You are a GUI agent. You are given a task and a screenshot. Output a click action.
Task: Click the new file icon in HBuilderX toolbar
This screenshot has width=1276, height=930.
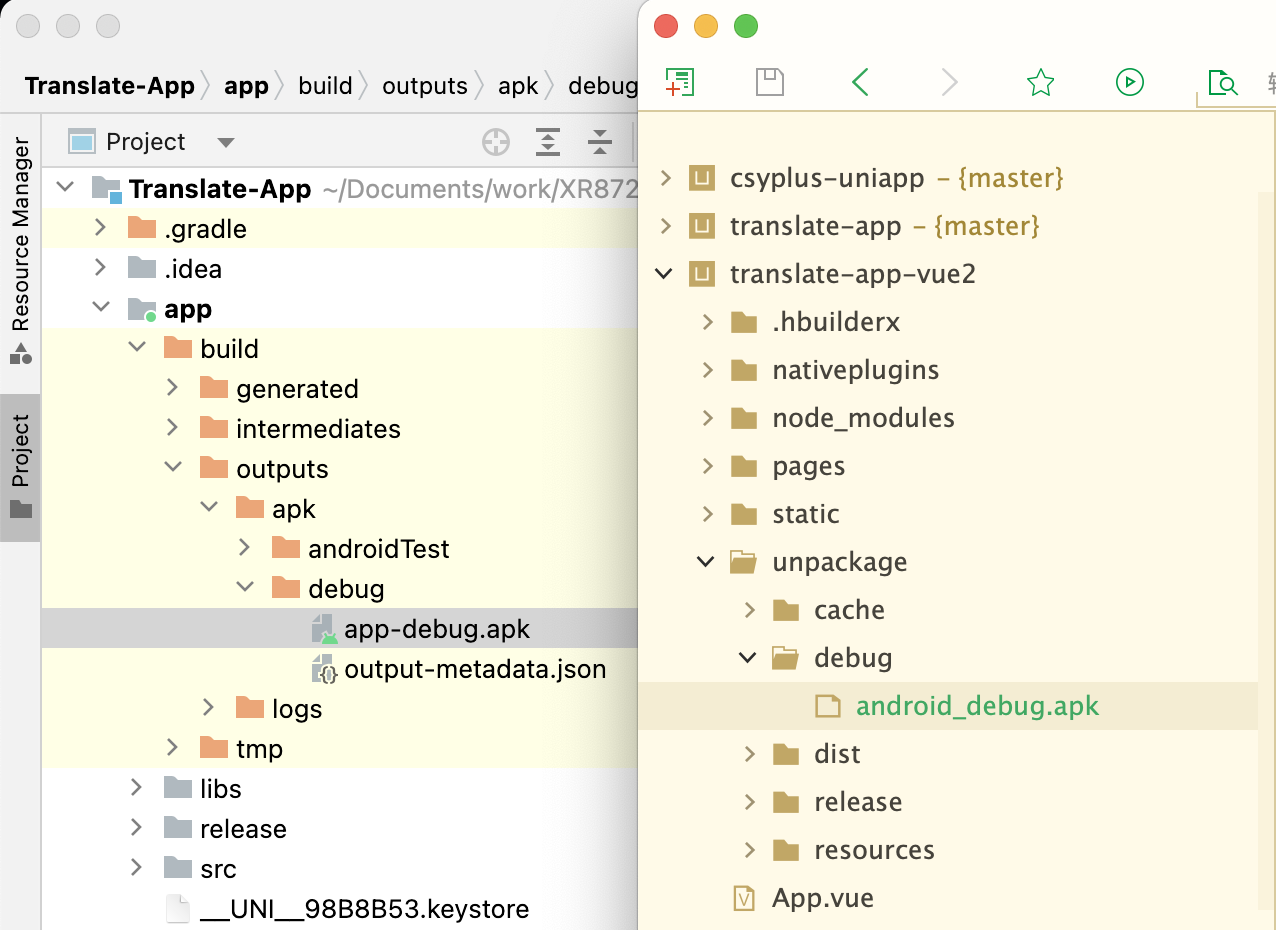click(x=680, y=82)
